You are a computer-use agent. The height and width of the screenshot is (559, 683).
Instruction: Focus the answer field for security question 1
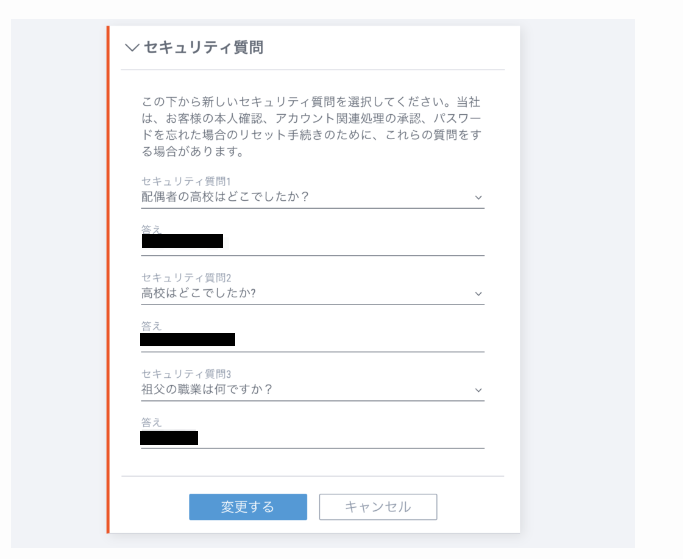click(x=312, y=241)
